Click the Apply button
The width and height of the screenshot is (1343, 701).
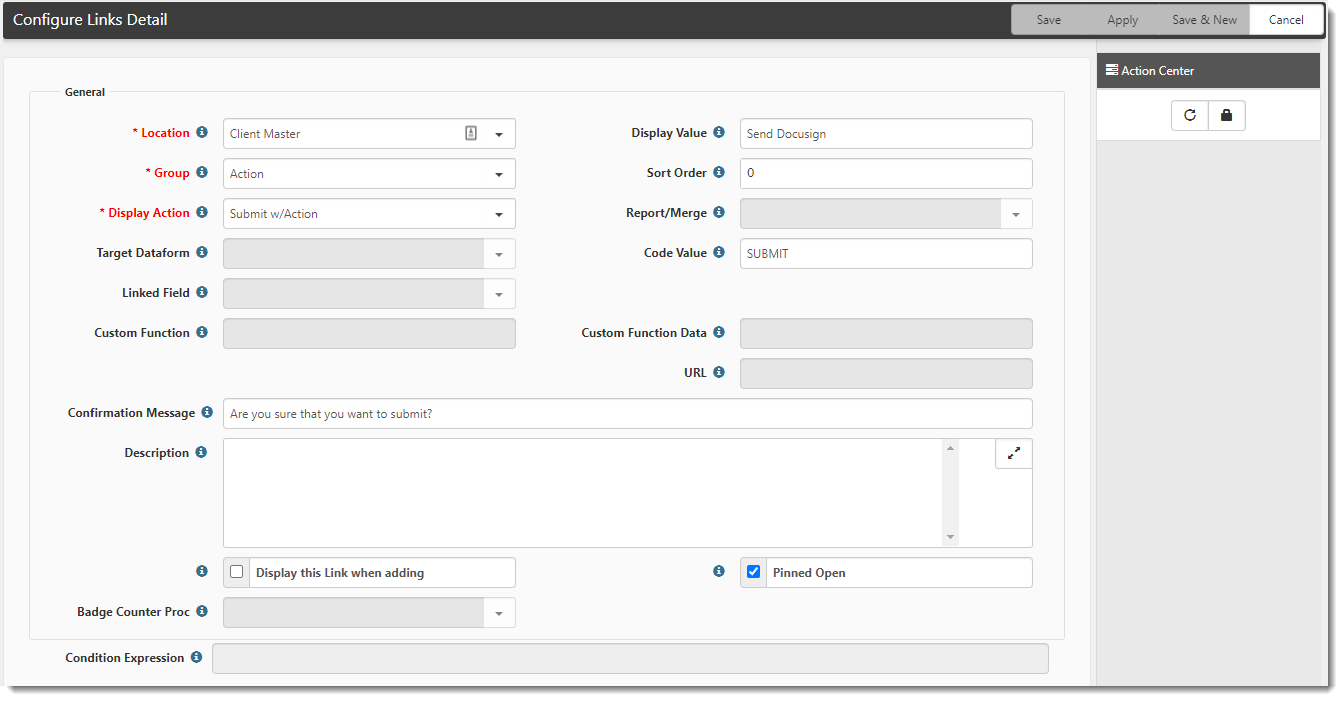1122,20
